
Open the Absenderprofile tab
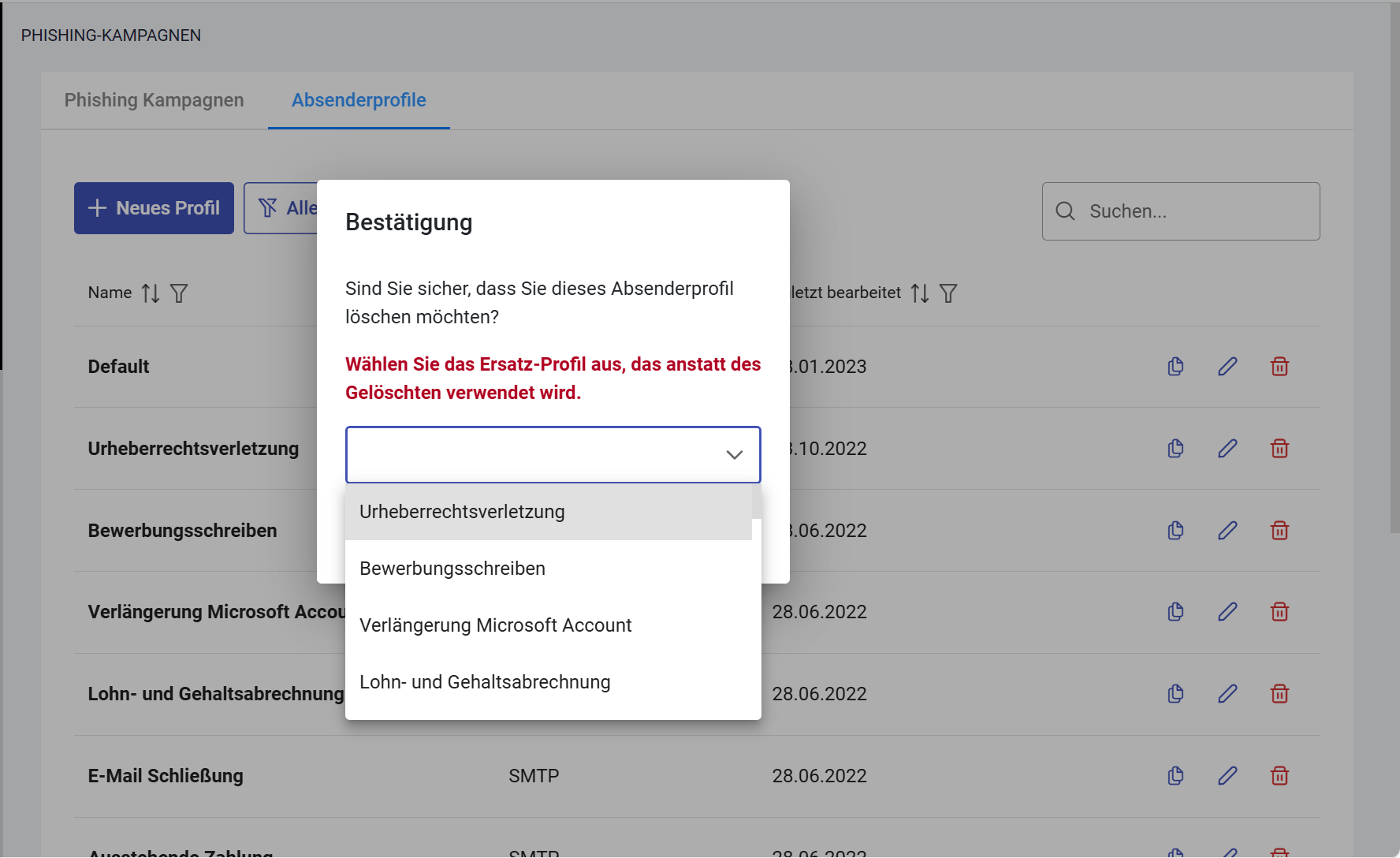click(x=359, y=100)
